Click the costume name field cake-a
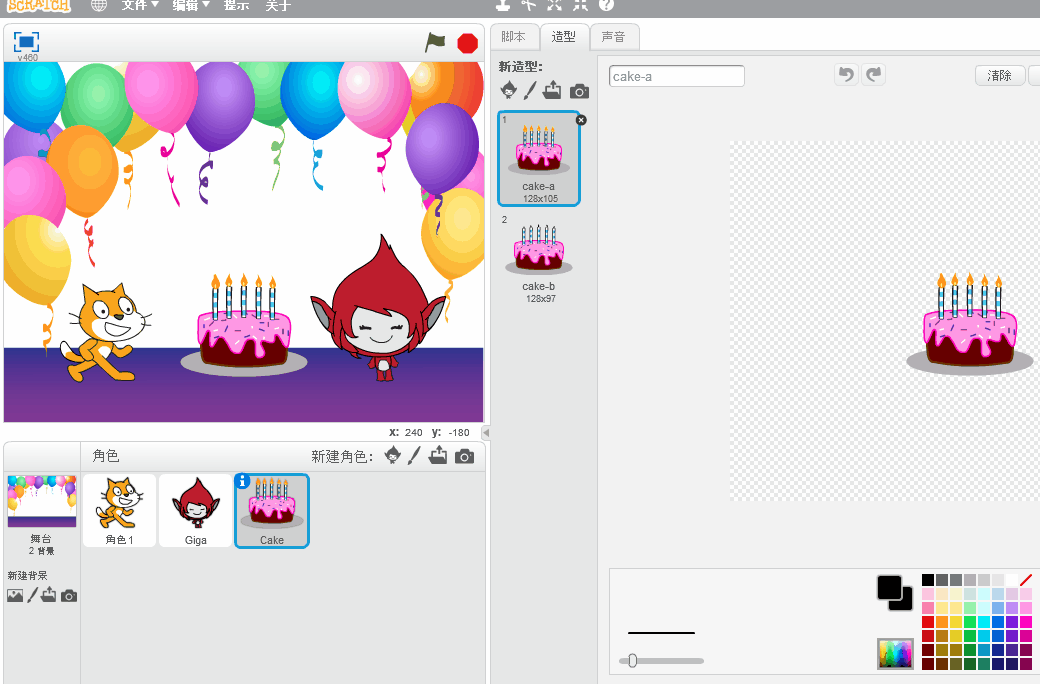This screenshot has height=684, width=1040. tap(677, 76)
